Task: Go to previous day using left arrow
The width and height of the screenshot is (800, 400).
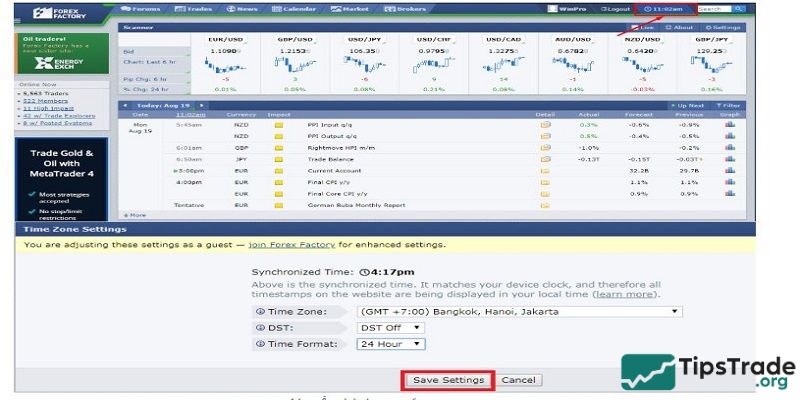Action: click(124, 105)
